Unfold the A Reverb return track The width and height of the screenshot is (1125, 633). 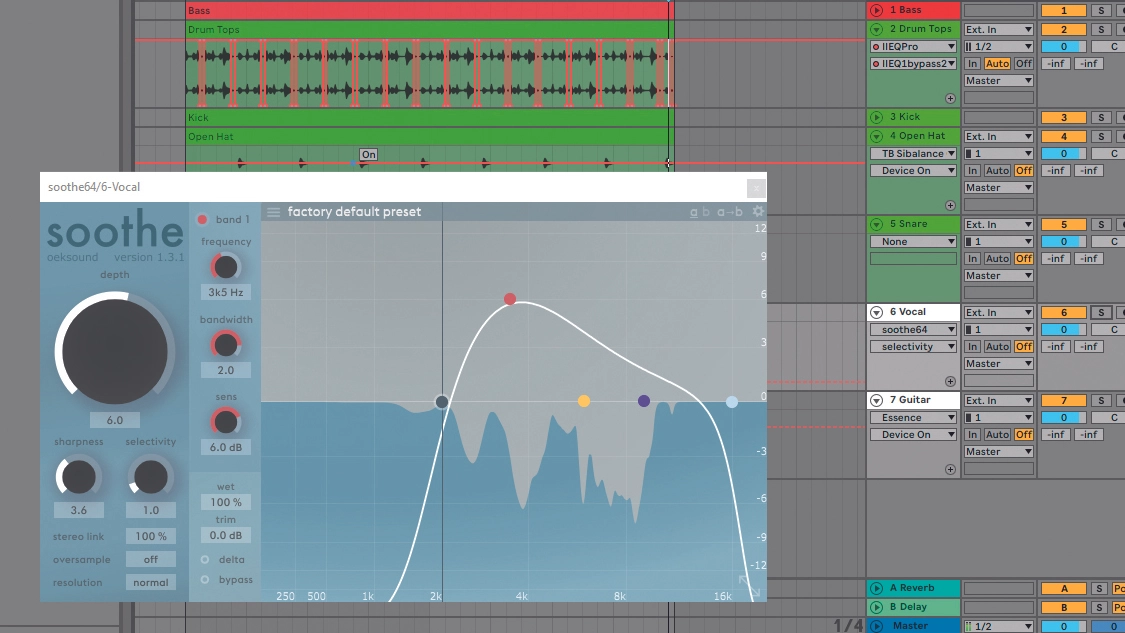point(876,589)
